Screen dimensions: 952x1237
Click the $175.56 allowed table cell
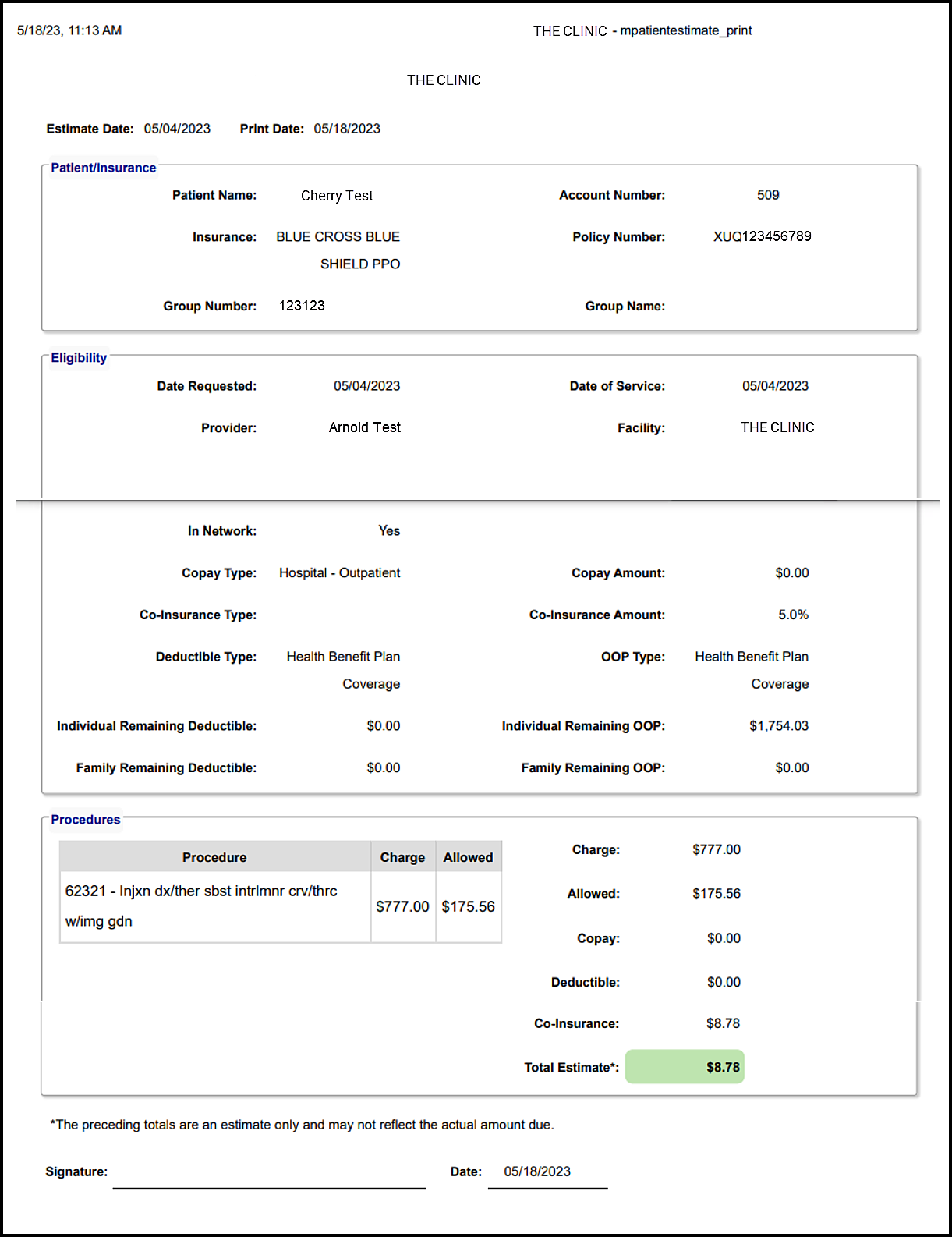click(x=468, y=906)
